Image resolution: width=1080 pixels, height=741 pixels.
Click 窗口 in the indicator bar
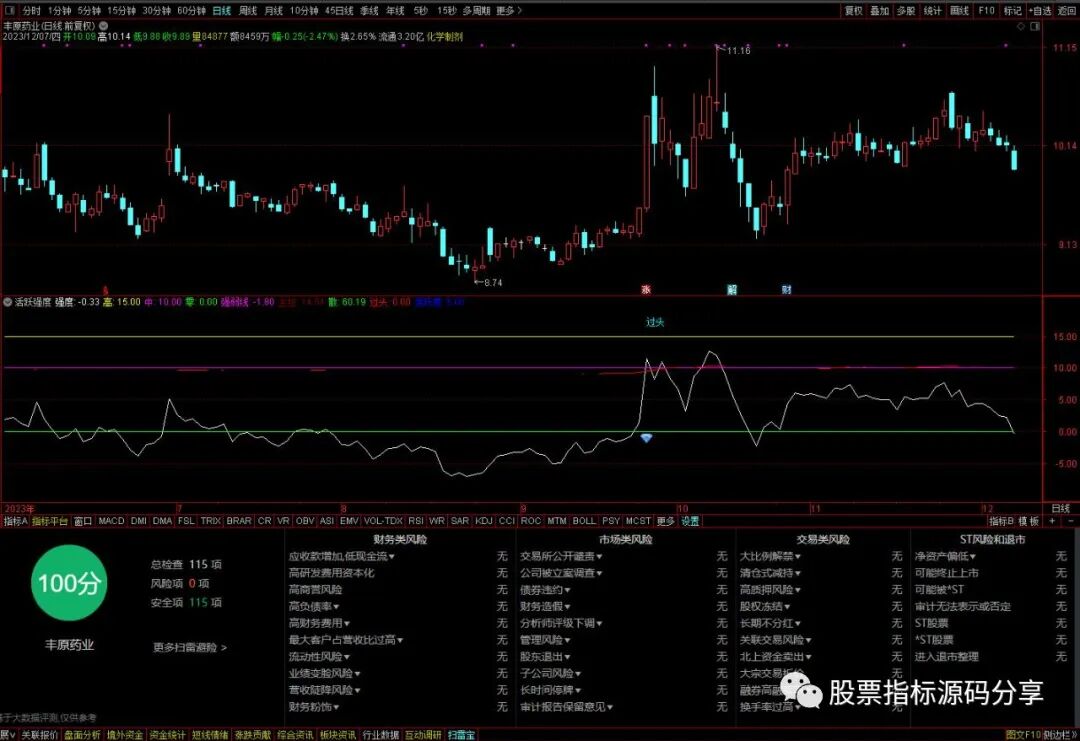tap(83, 521)
